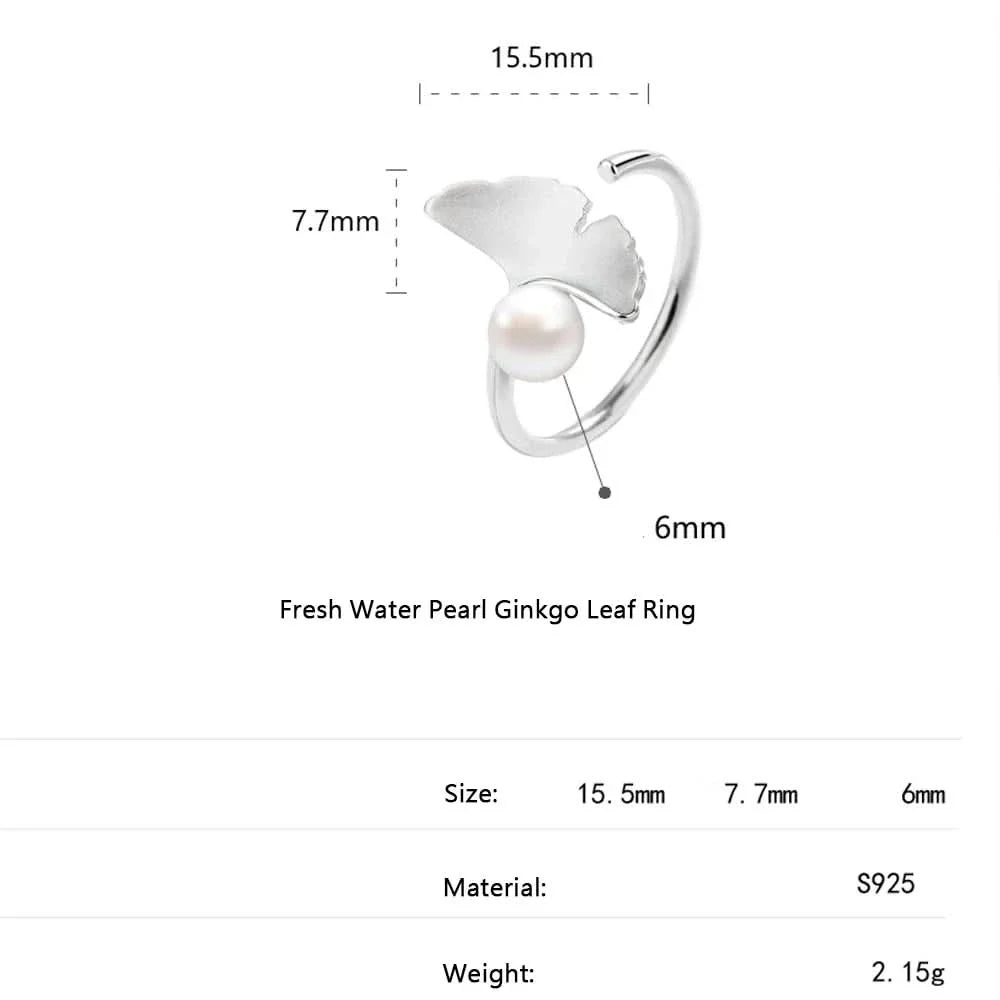Image resolution: width=1000 pixels, height=1000 pixels.
Task: Click the dashed horizontal width line
Action: pos(534,95)
